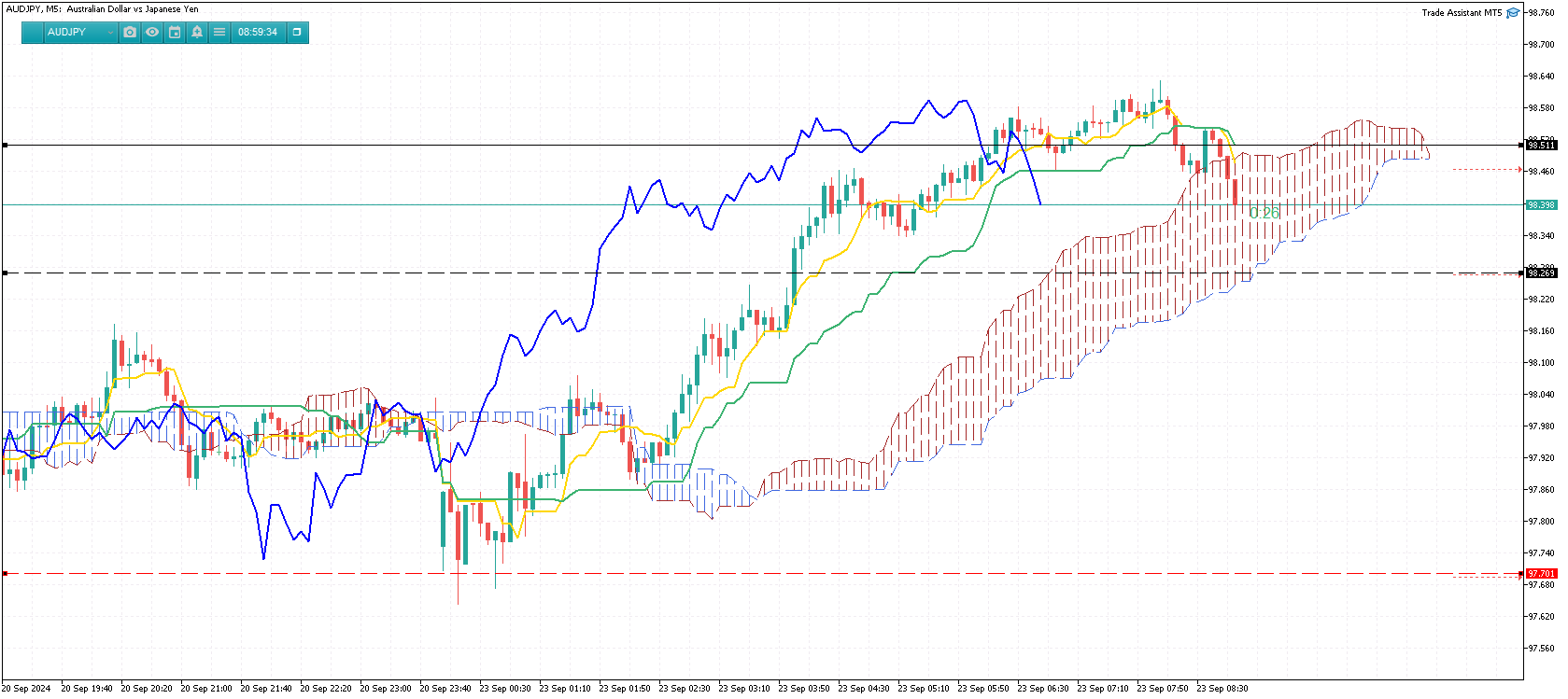Select the 98.269 dashed level price tag
1568x699 pixels.
(x=1541, y=273)
